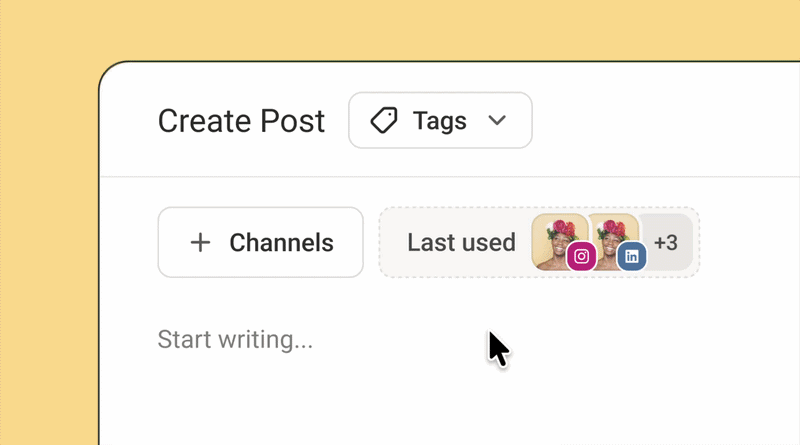Expand the Tags chevron arrow
The width and height of the screenshot is (800, 445).
[497, 120]
